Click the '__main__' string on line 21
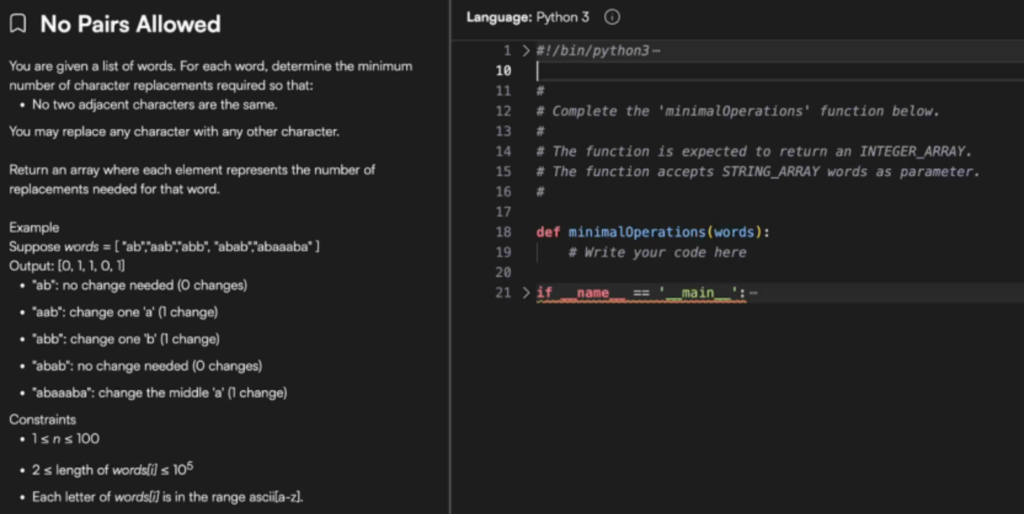1024x514 pixels. (x=697, y=292)
